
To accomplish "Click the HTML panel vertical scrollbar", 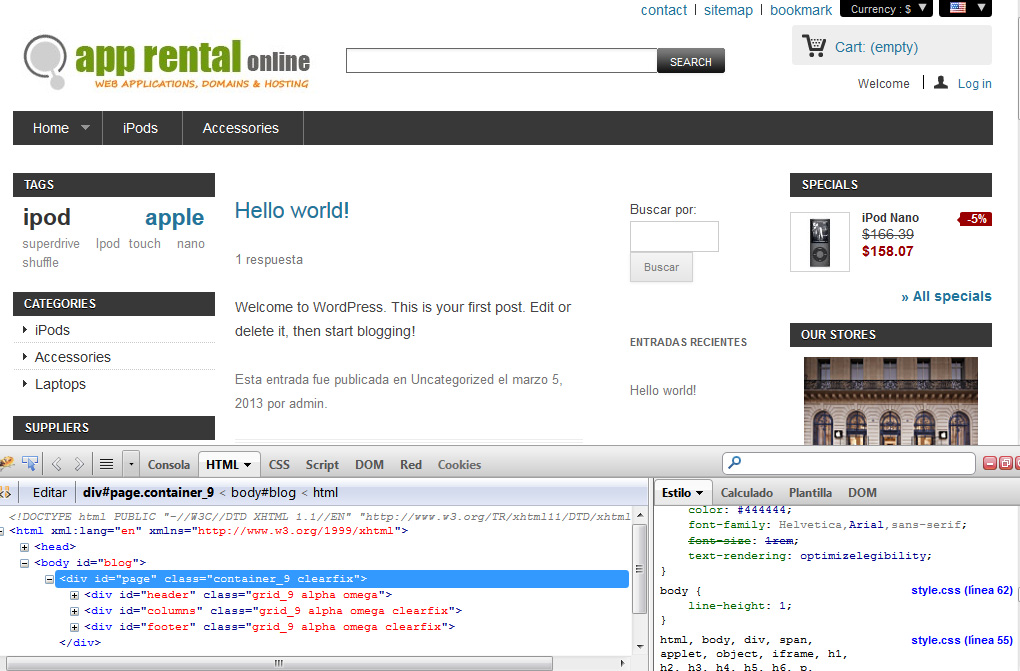I will 639,569.
